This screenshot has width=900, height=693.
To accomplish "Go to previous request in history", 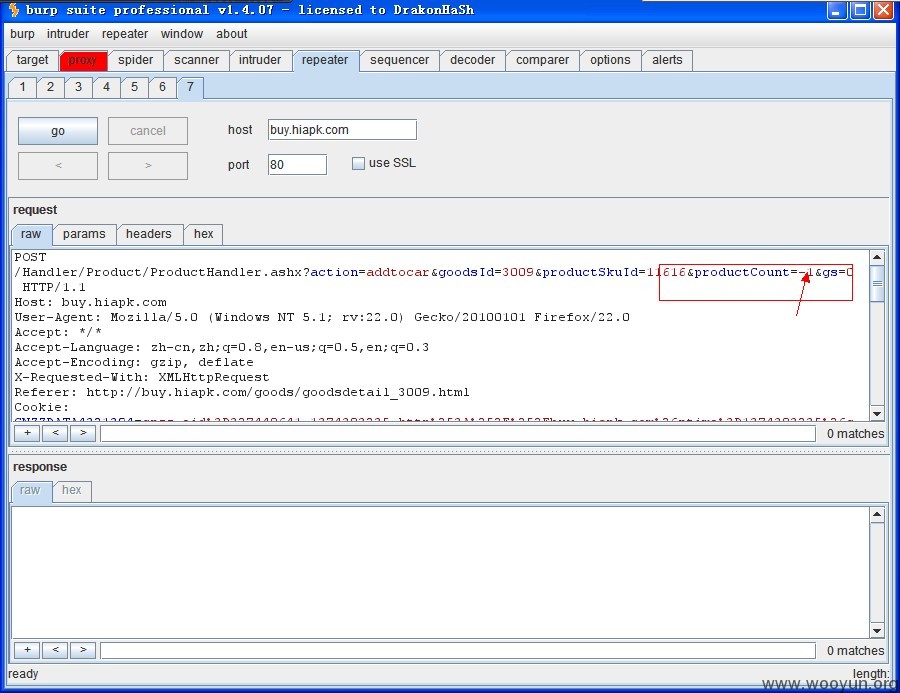I will pyautogui.click(x=58, y=165).
